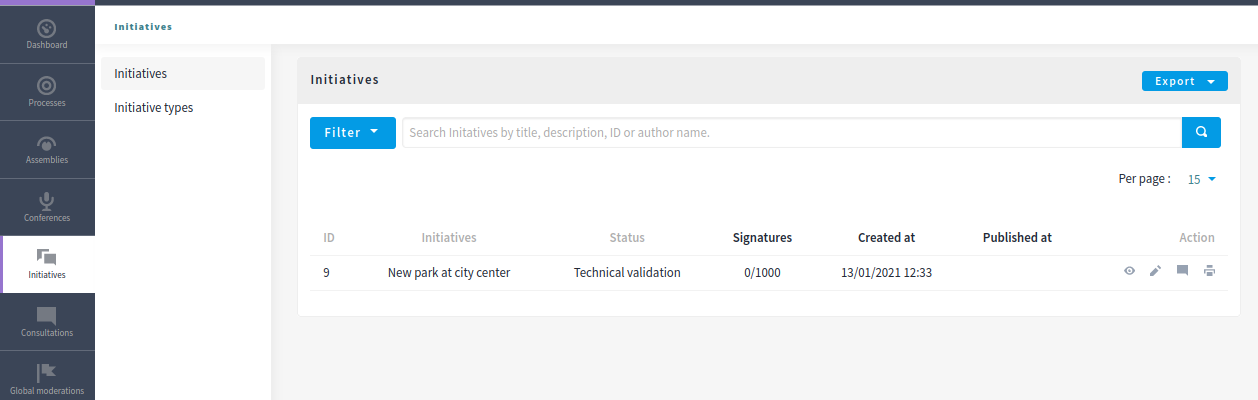Open comments for New park initiative
The image size is (1258, 400).
1182,271
